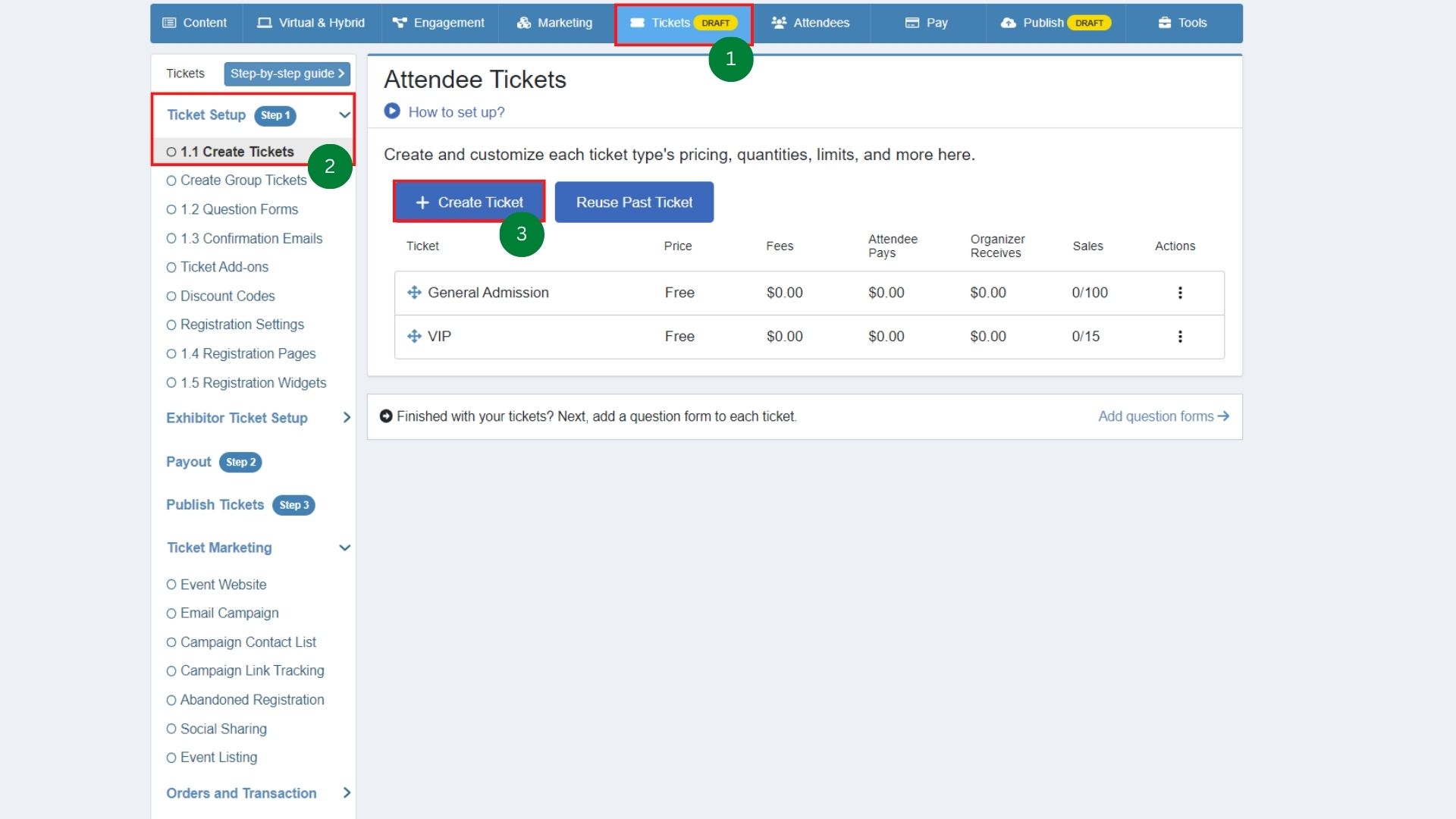The image size is (1456, 819).
Task: Click the play icon beside How to set up
Action: tap(392, 111)
